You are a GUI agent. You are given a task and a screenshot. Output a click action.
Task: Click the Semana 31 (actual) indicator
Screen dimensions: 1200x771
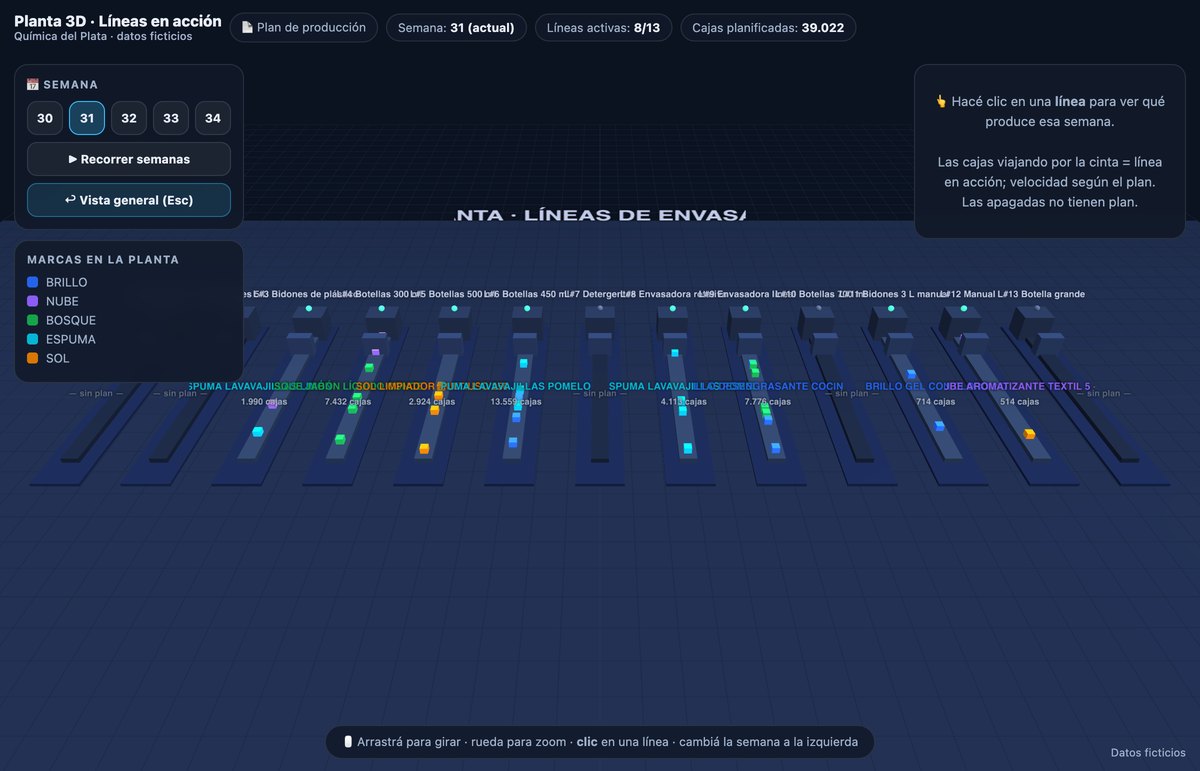[x=456, y=27]
